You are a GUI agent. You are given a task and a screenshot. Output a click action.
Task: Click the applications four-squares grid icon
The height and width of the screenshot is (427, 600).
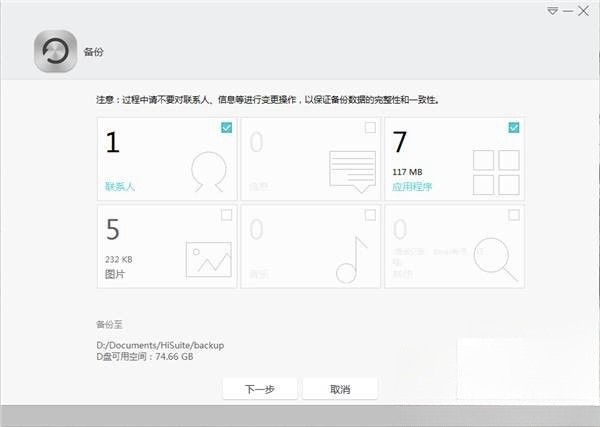(x=495, y=173)
